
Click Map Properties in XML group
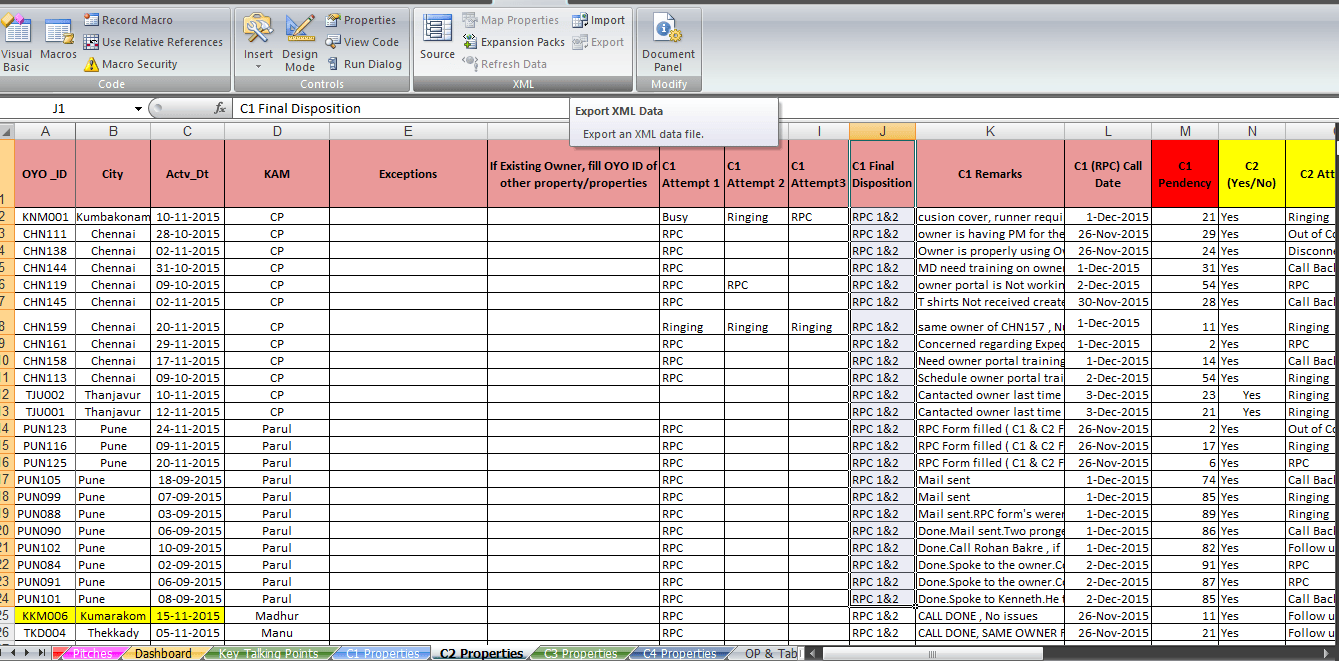[511, 20]
